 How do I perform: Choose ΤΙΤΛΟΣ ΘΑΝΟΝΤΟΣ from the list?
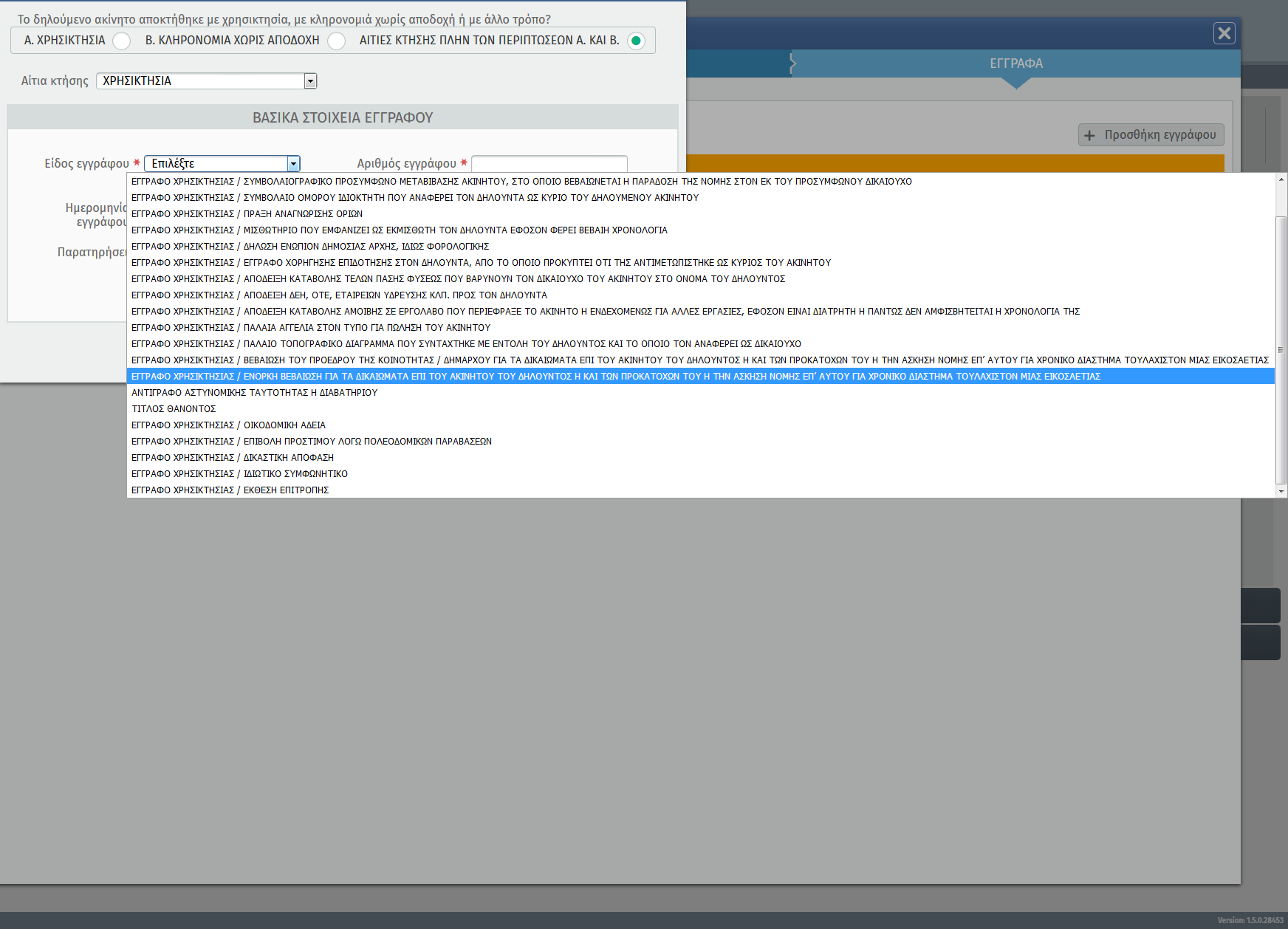174,409
